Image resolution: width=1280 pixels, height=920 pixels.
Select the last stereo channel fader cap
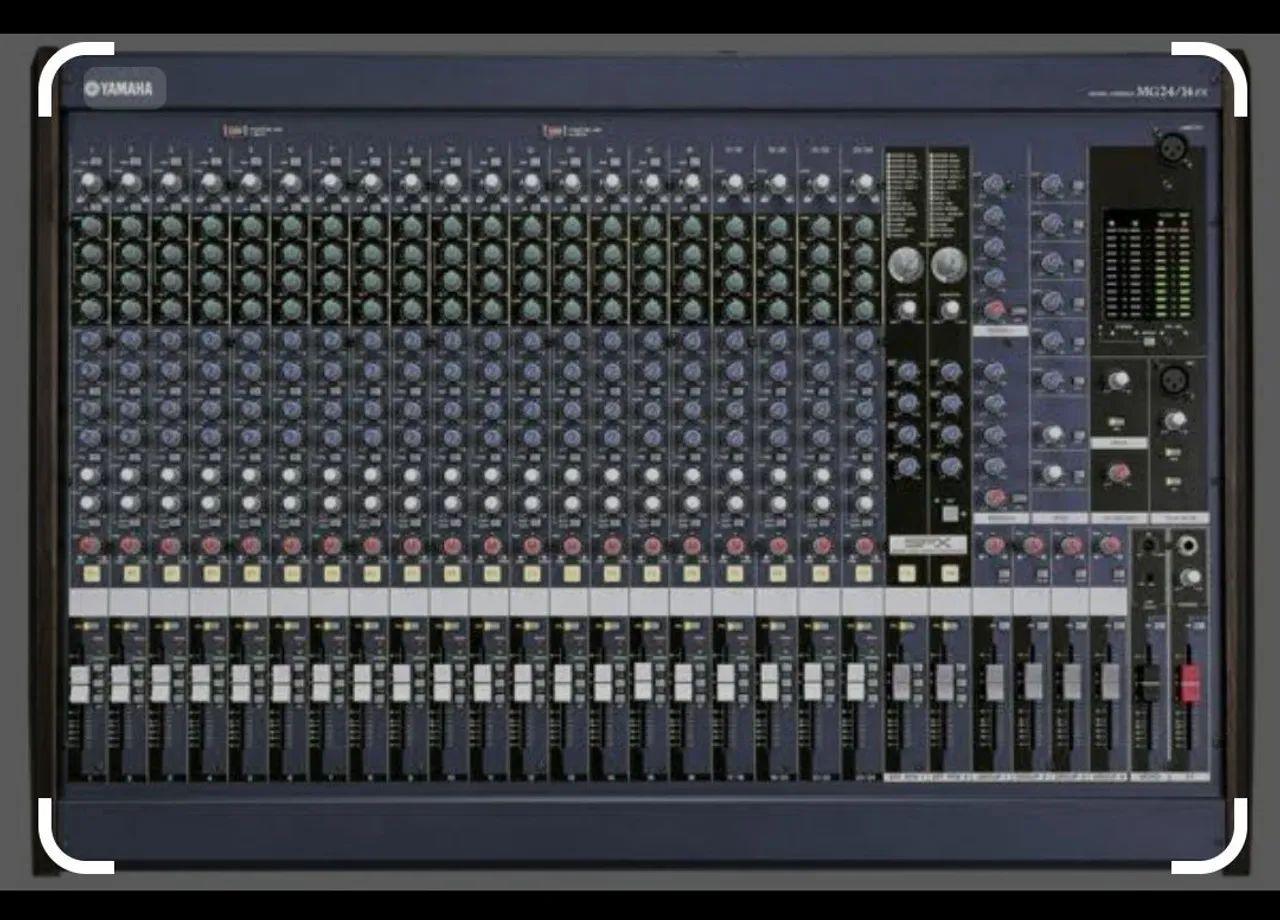(856, 683)
